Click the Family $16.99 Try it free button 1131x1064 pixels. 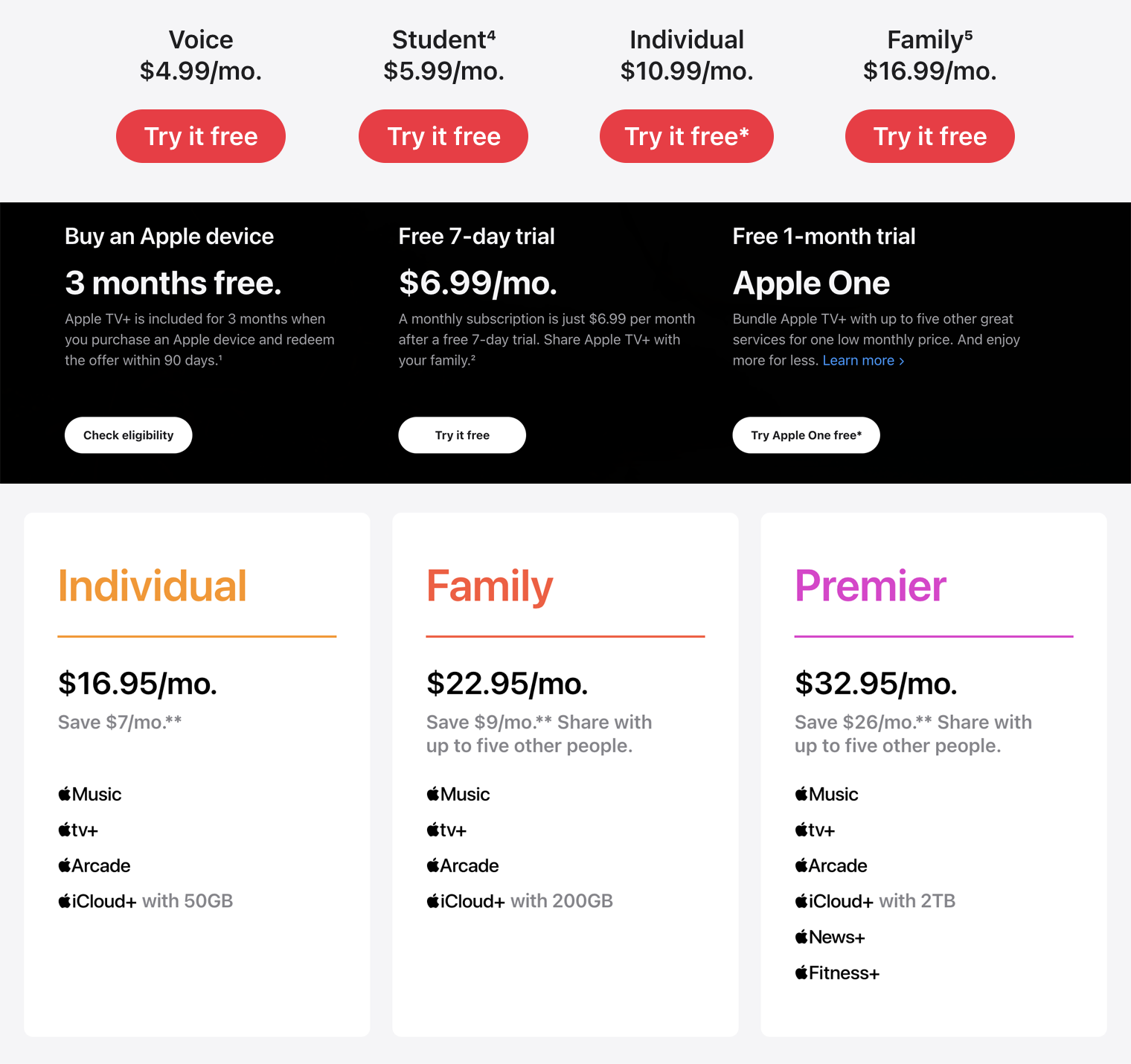(929, 136)
